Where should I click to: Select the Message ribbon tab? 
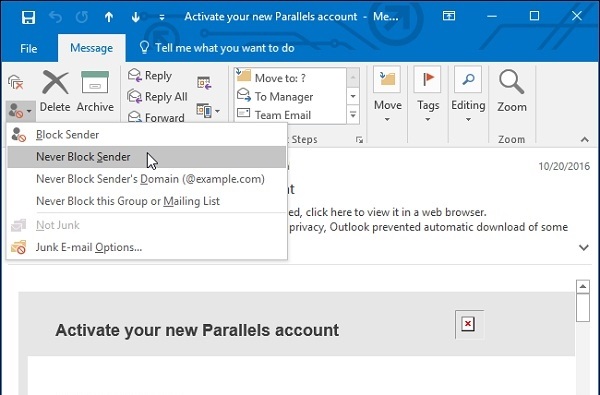pyautogui.click(x=91, y=48)
